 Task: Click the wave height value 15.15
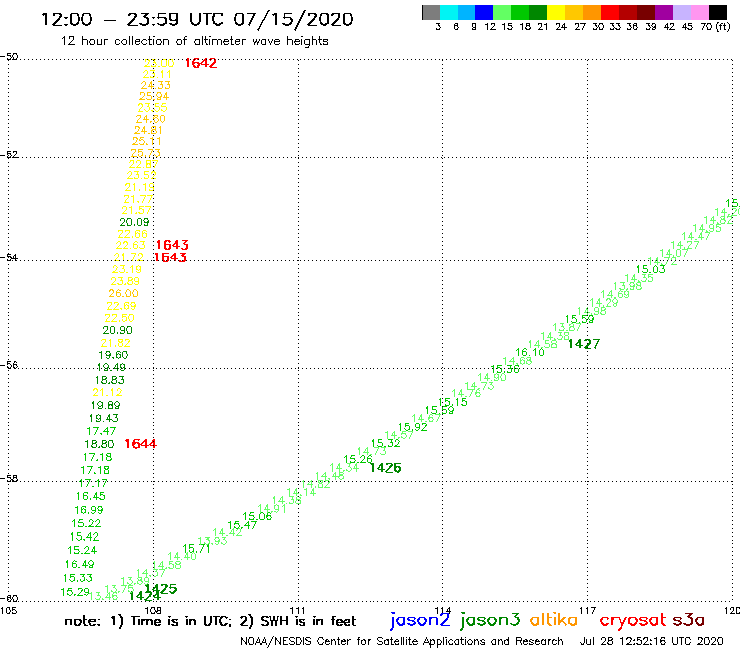point(453,402)
